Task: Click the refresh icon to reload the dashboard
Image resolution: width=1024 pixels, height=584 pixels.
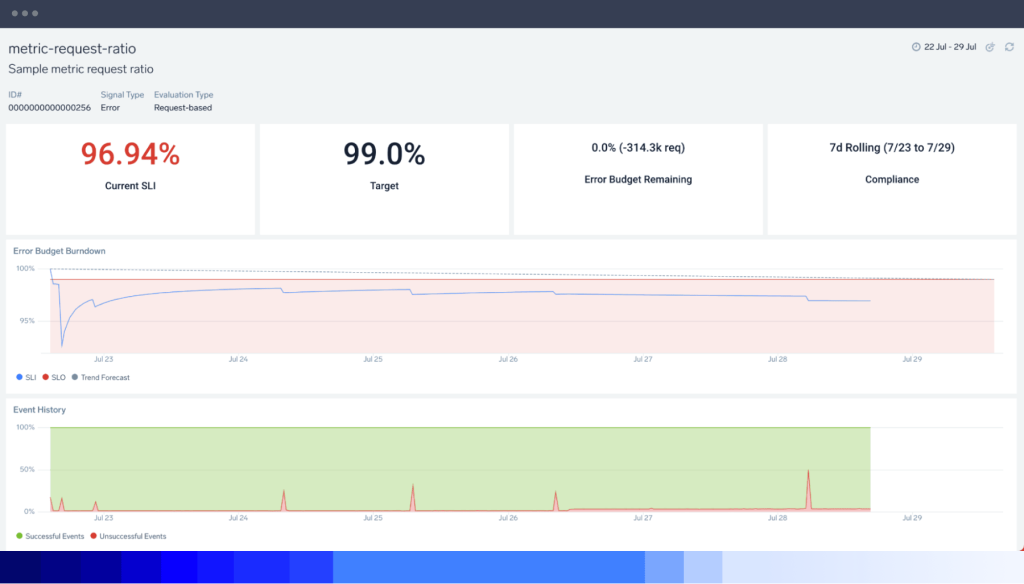Action: [1011, 47]
